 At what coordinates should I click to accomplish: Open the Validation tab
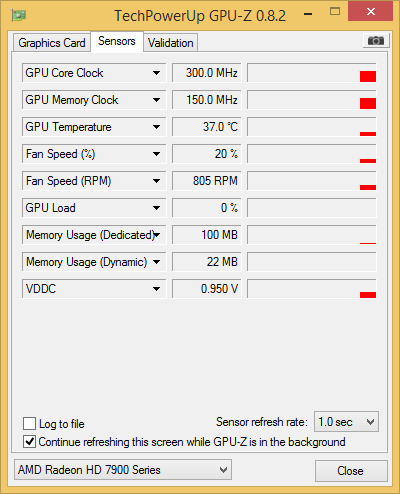171,43
